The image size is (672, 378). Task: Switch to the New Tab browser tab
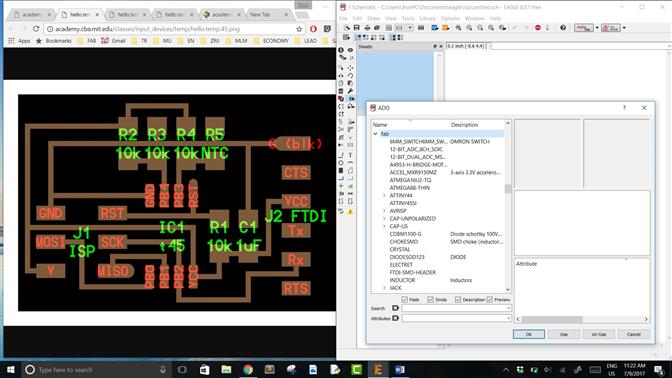(x=260, y=15)
